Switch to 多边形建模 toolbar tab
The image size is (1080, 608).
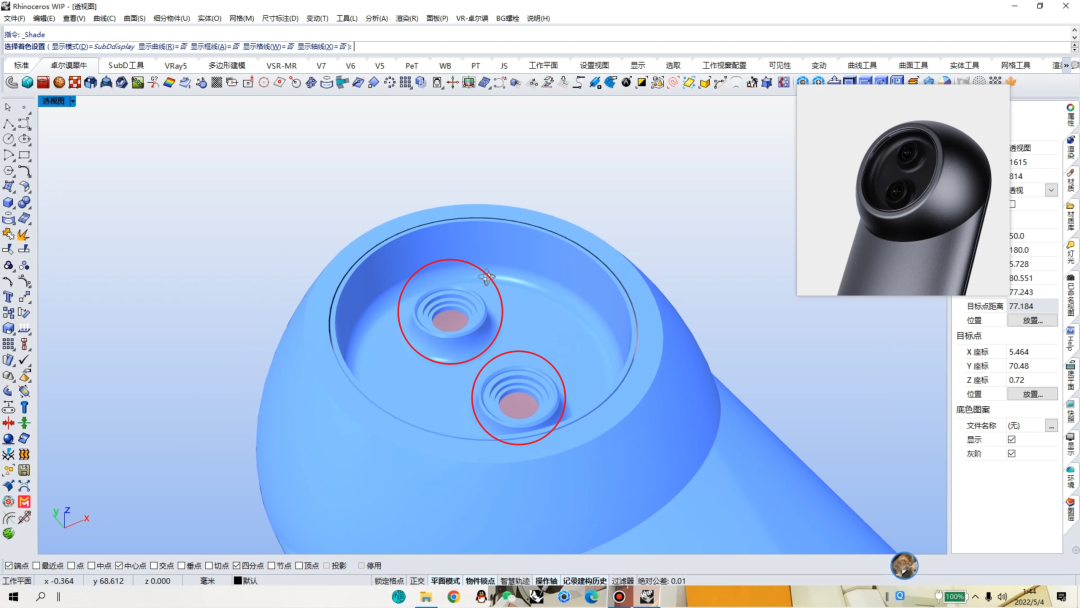(227, 65)
